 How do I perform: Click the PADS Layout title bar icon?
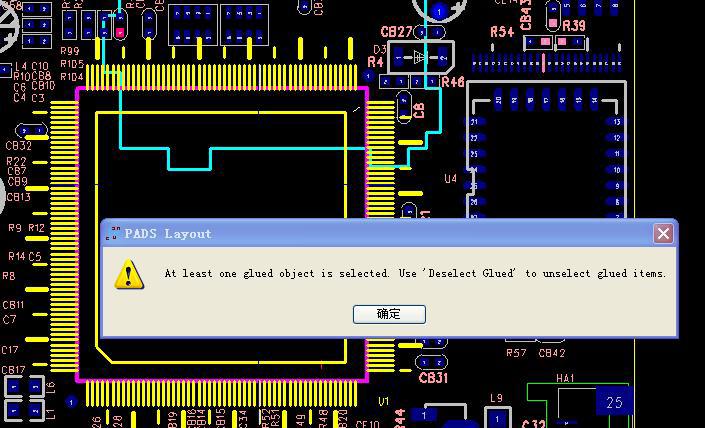[113, 233]
